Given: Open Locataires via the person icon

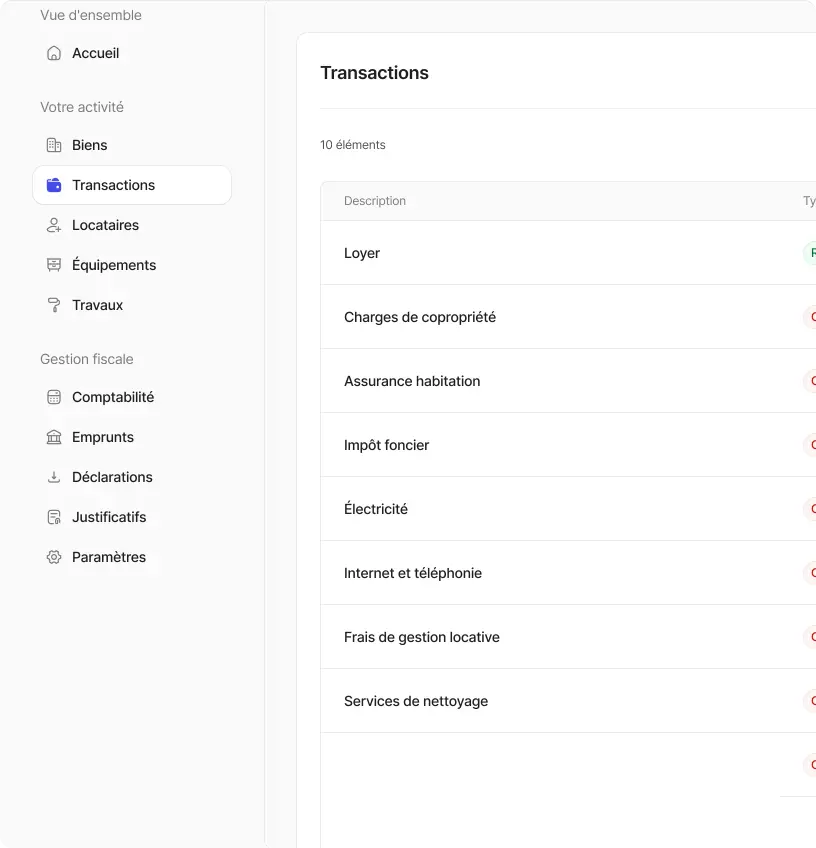Looking at the screenshot, I should 53,225.
